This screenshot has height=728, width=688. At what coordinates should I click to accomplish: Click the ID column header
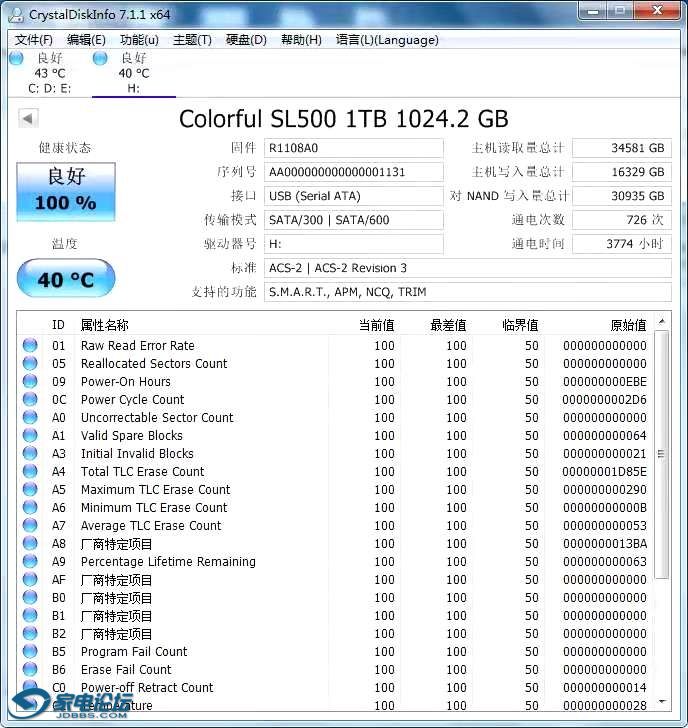(58, 325)
